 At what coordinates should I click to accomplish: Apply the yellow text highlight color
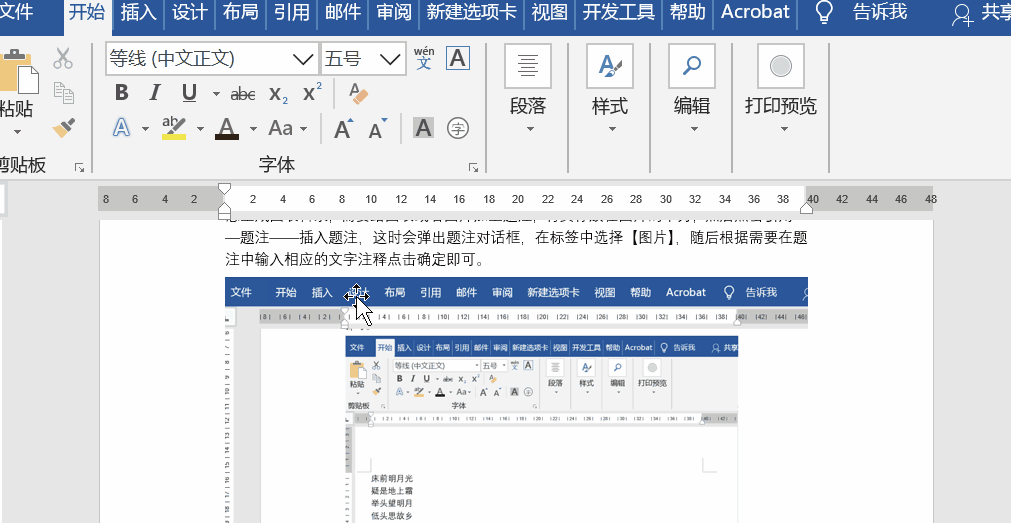(173, 128)
